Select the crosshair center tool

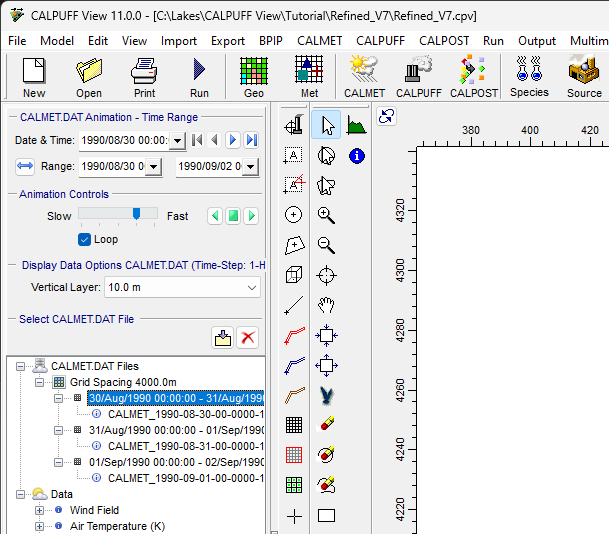326,275
